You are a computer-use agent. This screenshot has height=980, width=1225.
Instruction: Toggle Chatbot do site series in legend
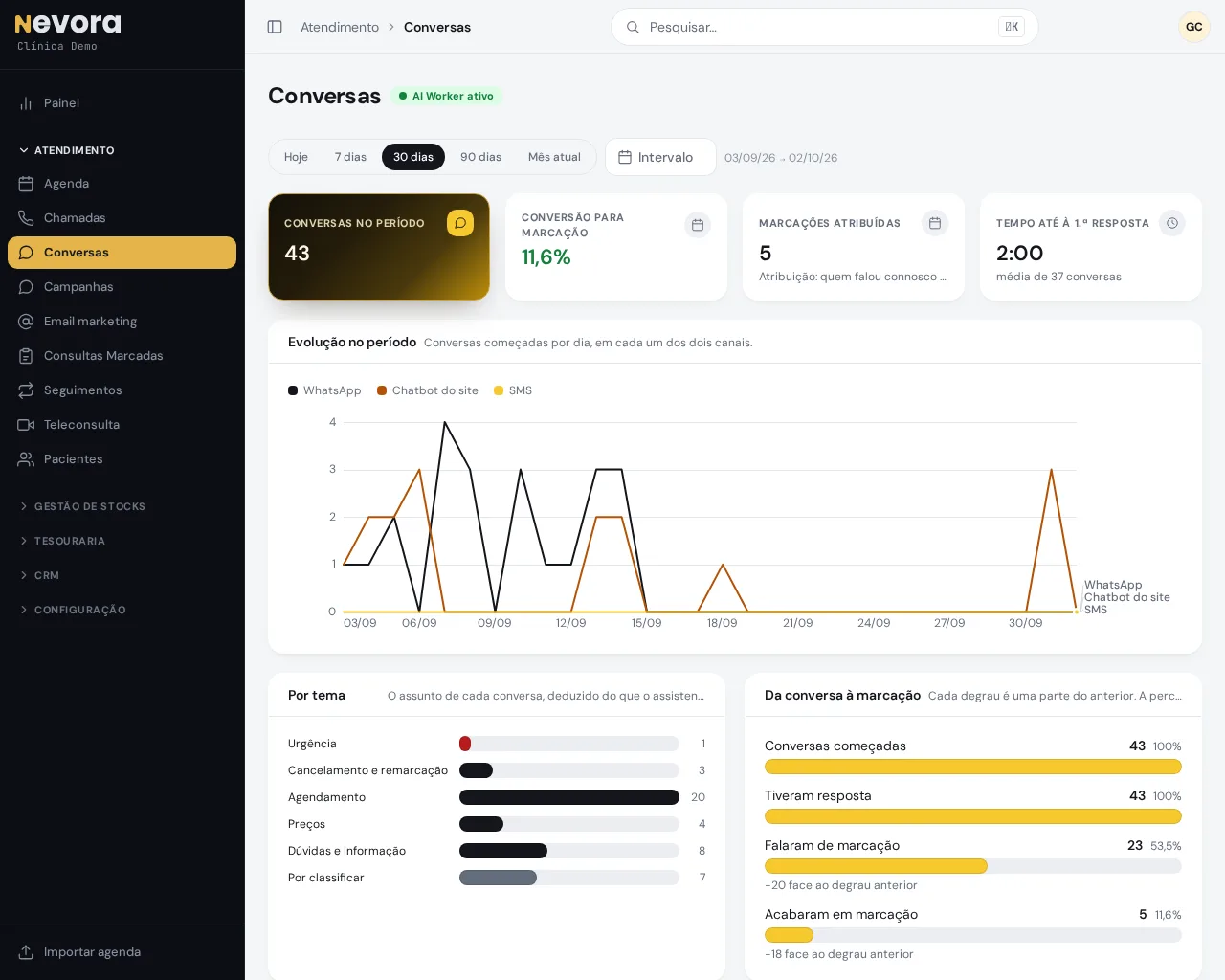tap(428, 390)
